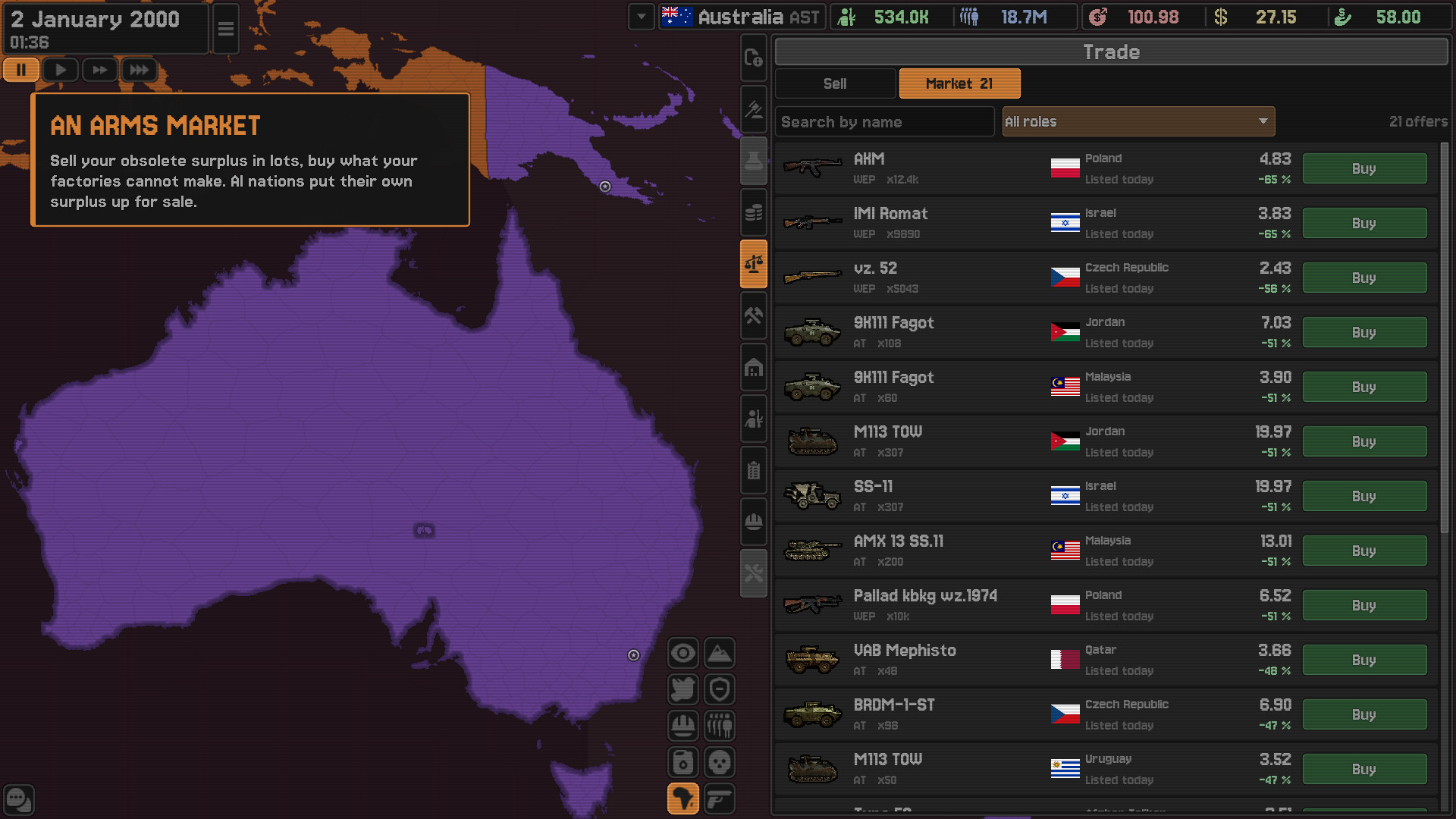Select the unit marker in central Australia
Screen dimensions: 1456x819
pyautogui.click(x=424, y=530)
